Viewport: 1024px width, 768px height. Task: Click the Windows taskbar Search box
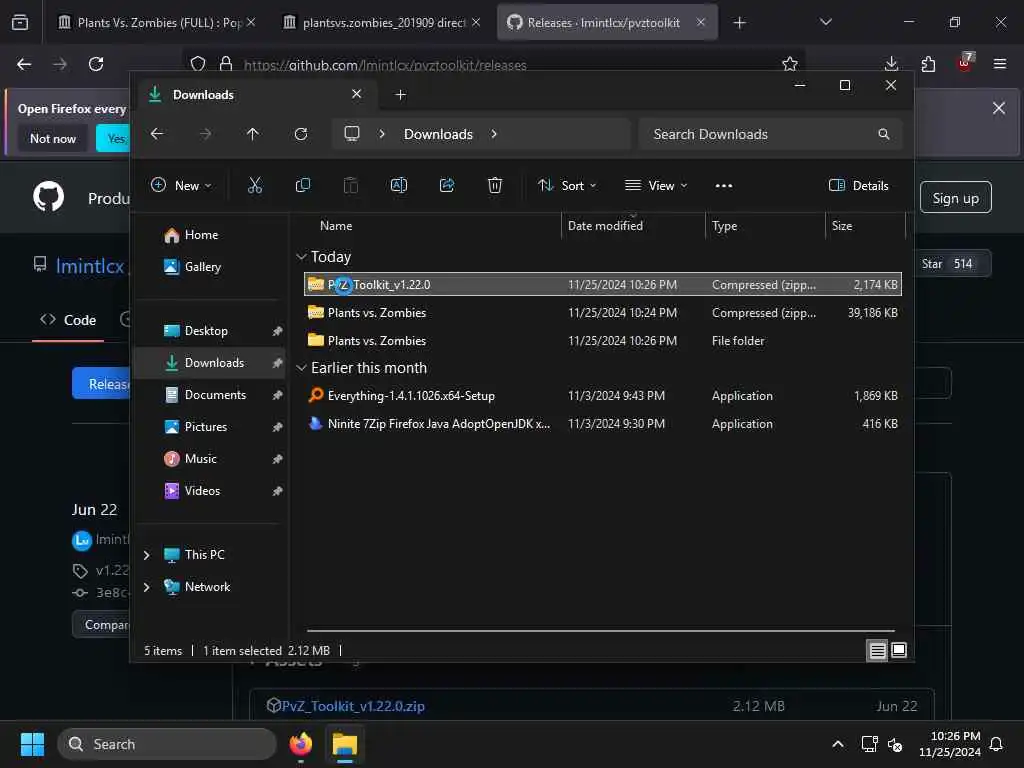click(167, 744)
